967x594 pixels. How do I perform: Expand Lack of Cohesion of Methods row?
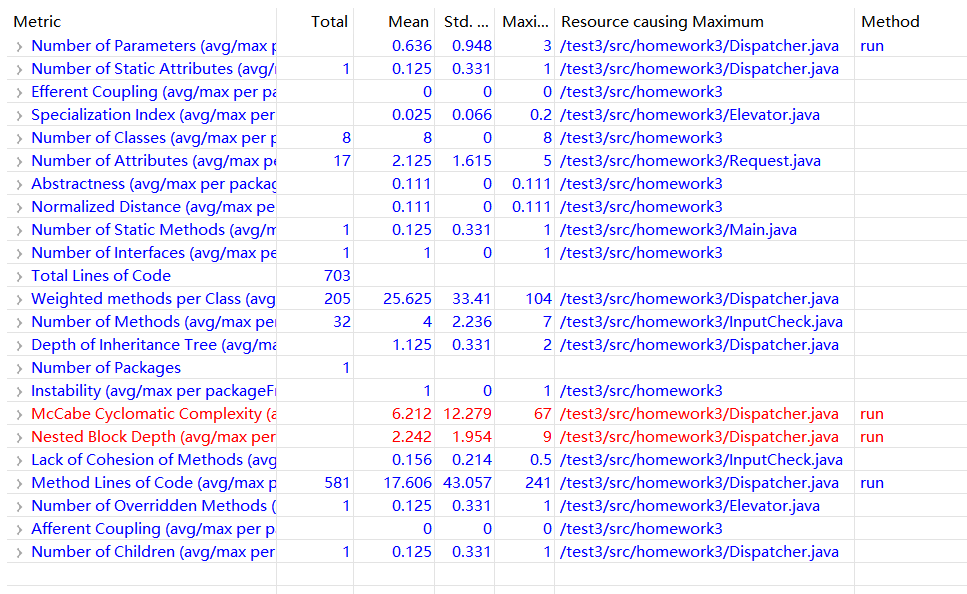(x=19, y=461)
